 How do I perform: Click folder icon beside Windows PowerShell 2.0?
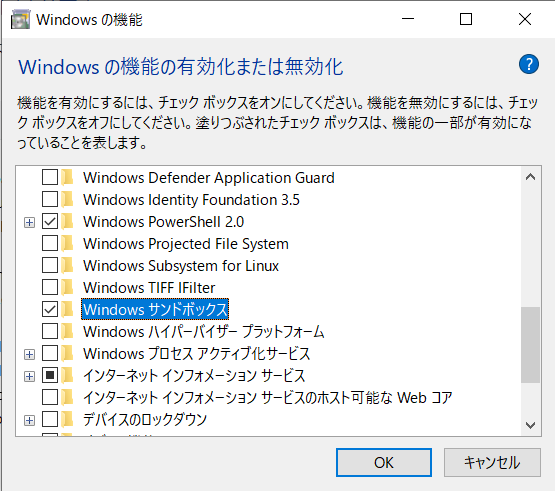tap(67, 222)
